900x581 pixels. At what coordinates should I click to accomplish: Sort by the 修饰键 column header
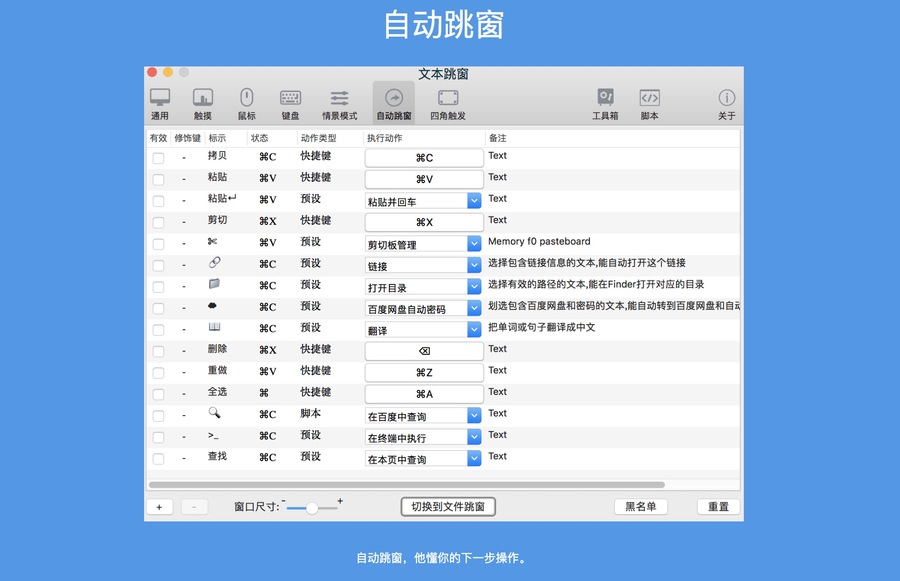pos(188,138)
